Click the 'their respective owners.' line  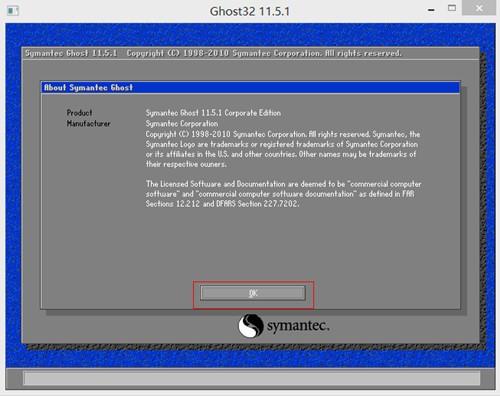(x=186, y=164)
